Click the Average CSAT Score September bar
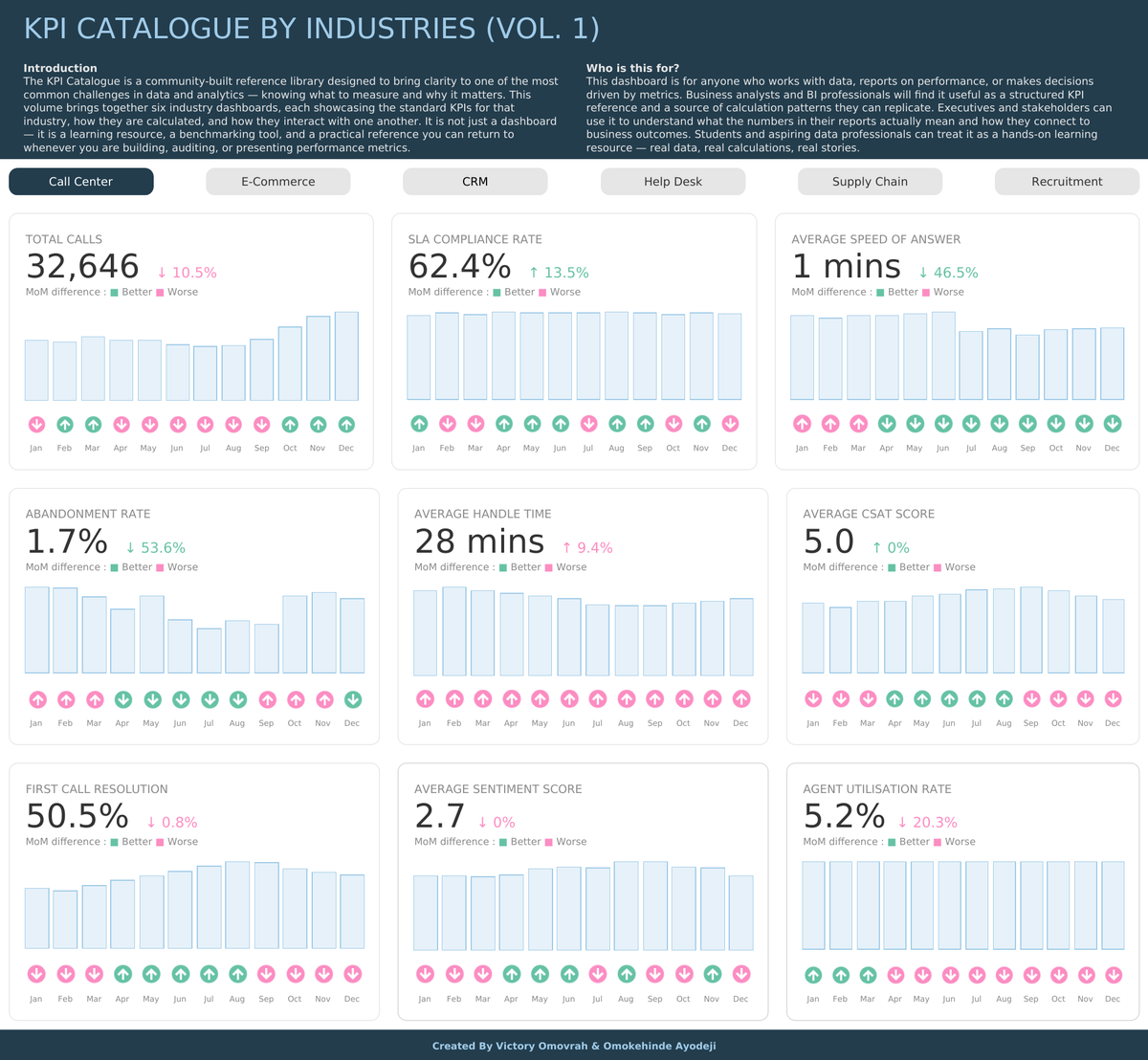Viewport: 1148px width, 1060px height. [x=1031, y=630]
